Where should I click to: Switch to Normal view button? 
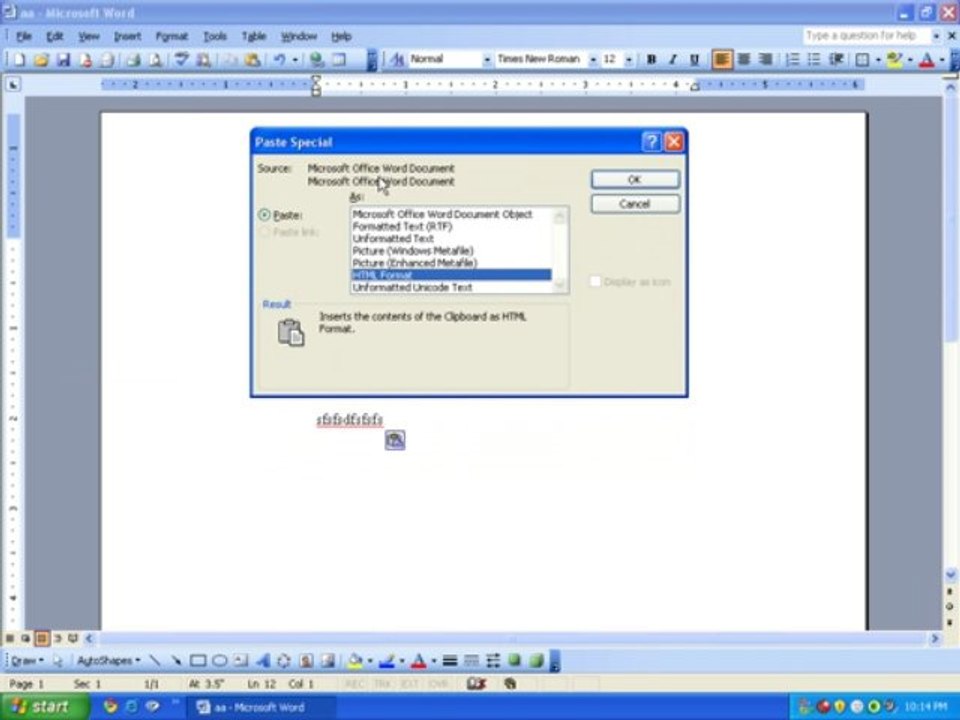pyautogui.click(x=10, y=639)
